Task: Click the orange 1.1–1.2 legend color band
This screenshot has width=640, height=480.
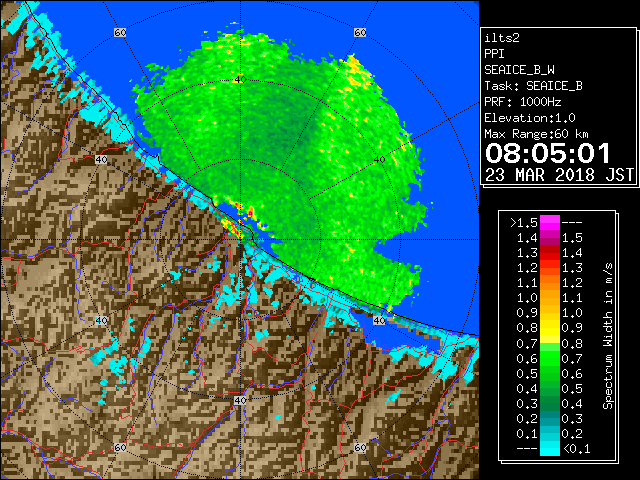Action: point(550,283)
